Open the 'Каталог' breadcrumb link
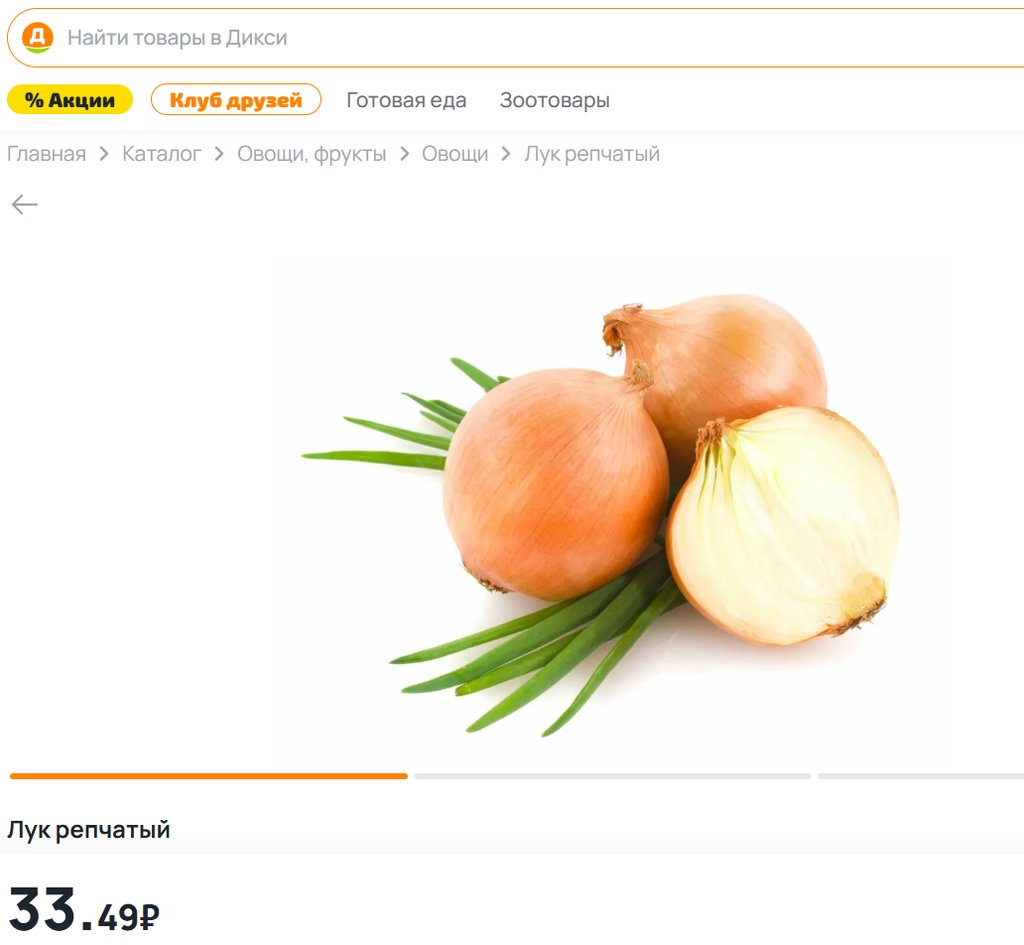Screen dimensions: 1024x945 pyautogui.click(x=161, y=153)
